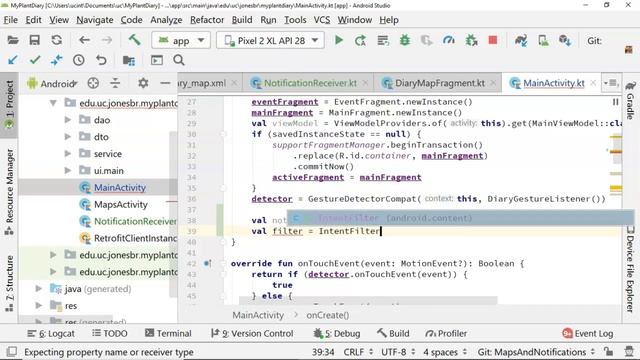Open the TODO tool window
Image resolution: width=640 pixels, height=360 pixels.
(x=110, y=333)
